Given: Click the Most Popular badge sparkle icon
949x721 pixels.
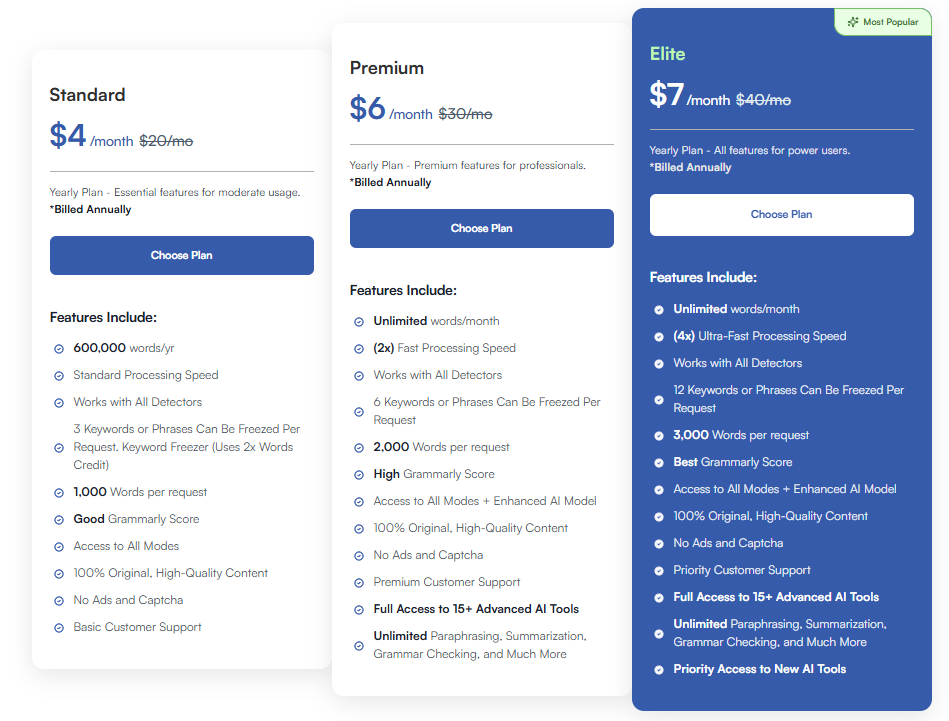Looking at the screenshot, I should point(853,22).
